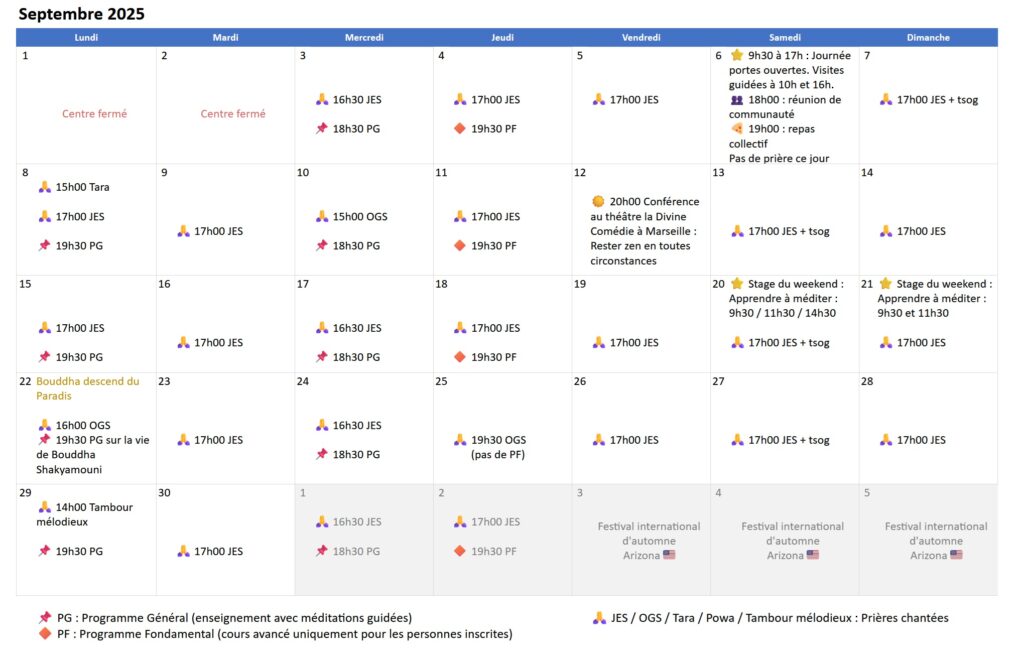Click the prayer icon in the JES / OGS legend
The image size is (1024, 653).
click(x=599, y=617)
